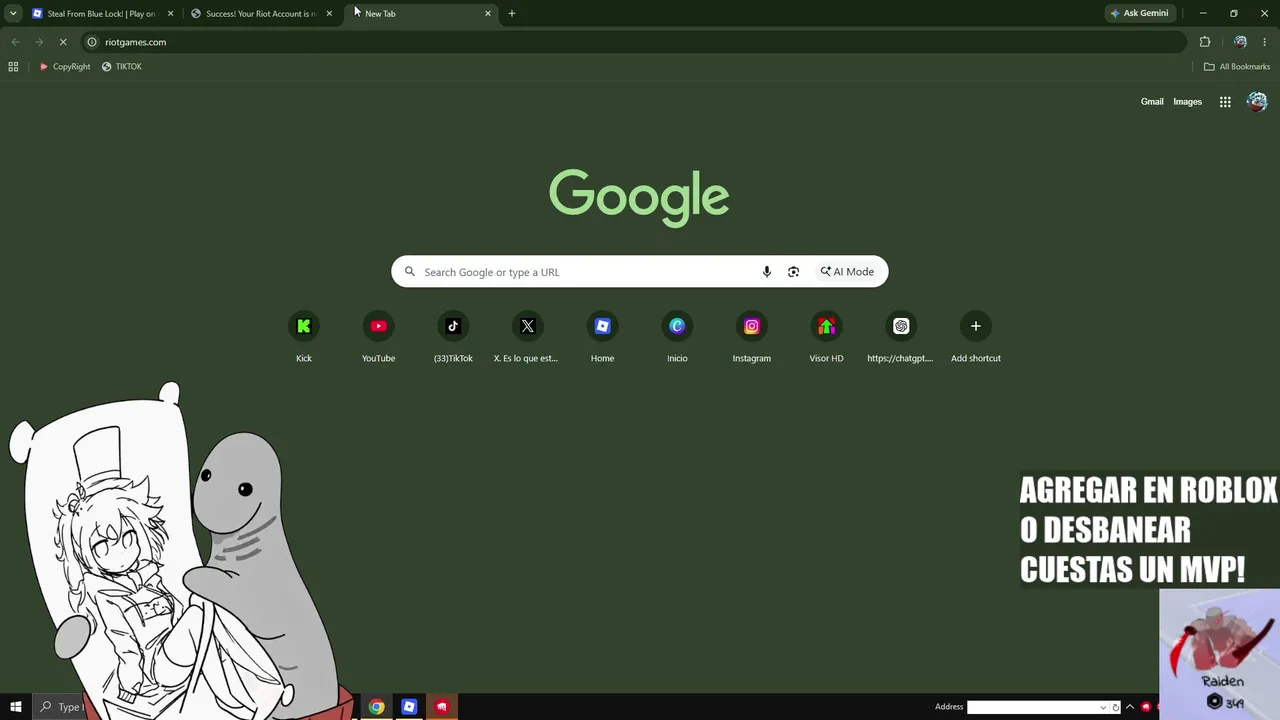The width and height of the screenshot is (1280, 720).
Task: Click Chrome icon on Windows taskbar
Action: (376, 707)
